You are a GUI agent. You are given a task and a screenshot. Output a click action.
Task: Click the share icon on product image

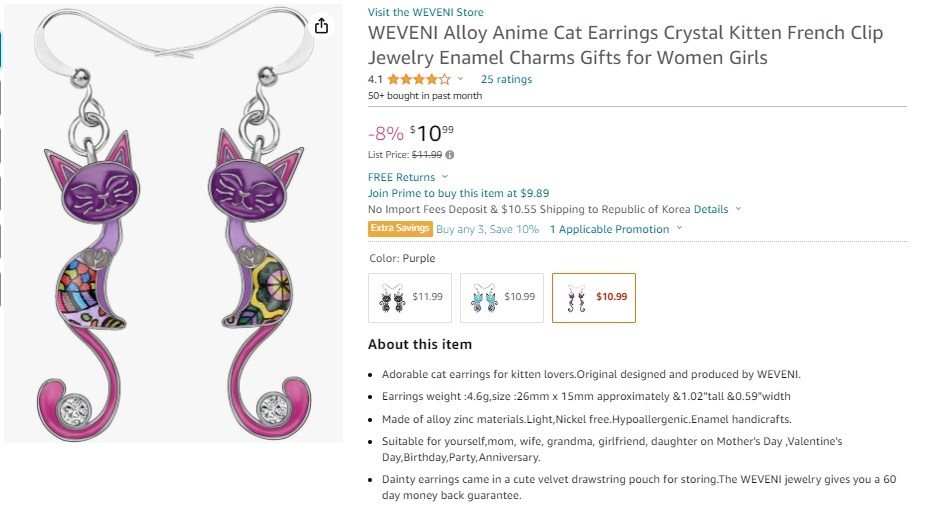click(321, 26)
